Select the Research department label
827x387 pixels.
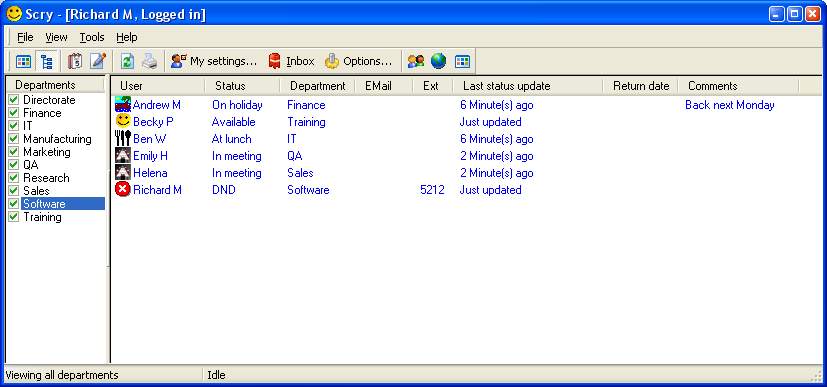click(46, 178)
